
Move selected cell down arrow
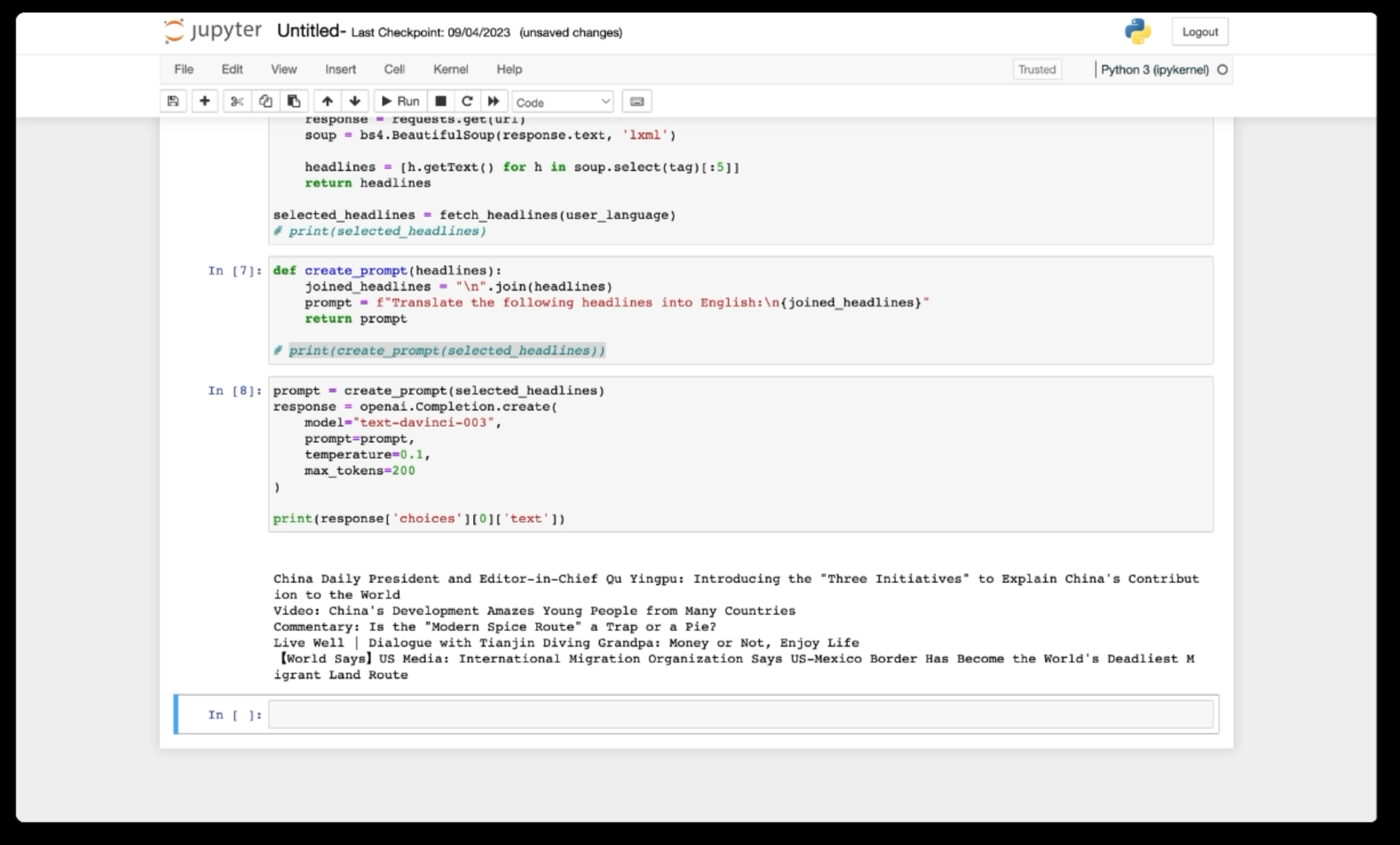[x=355, y=101]
